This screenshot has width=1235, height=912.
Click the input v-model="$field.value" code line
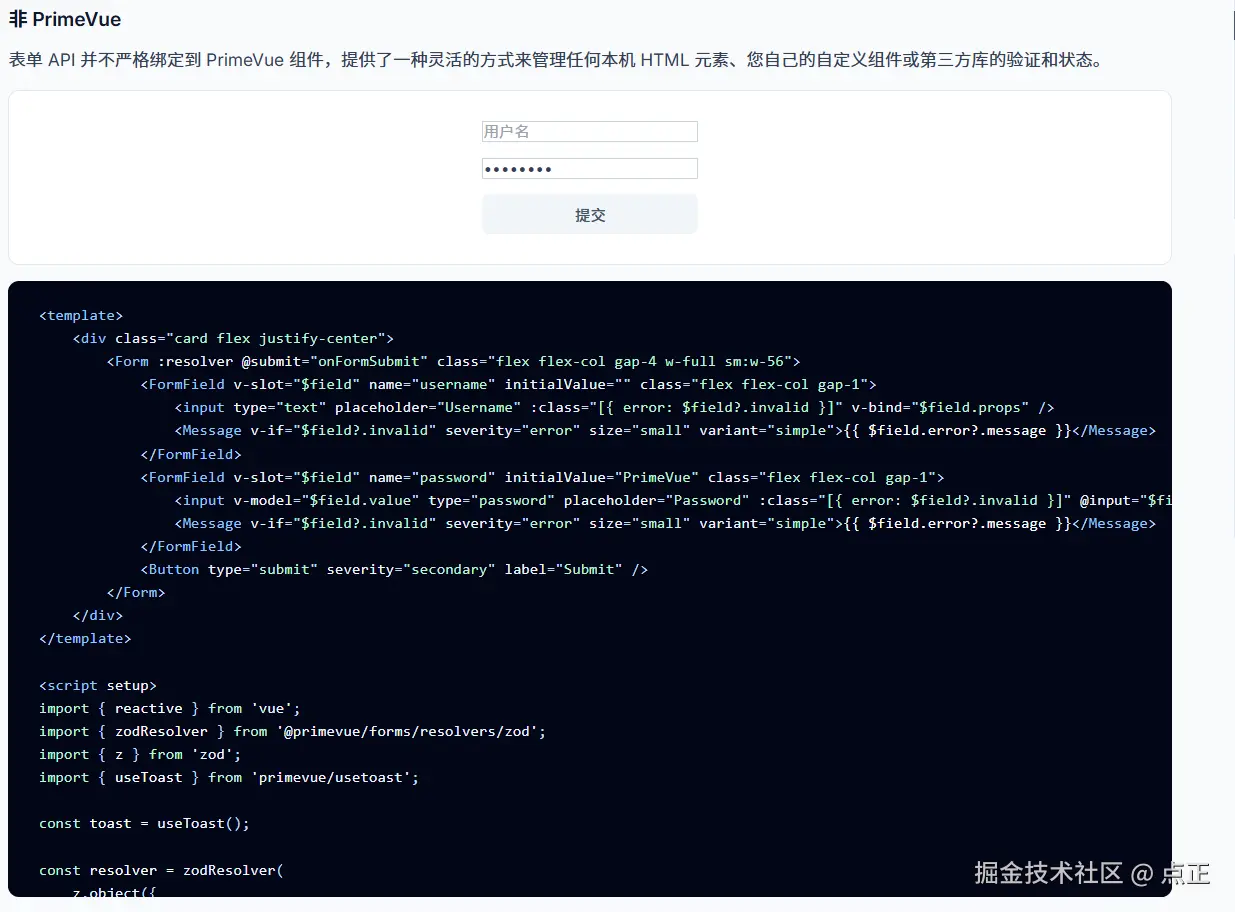coord(673,500)
